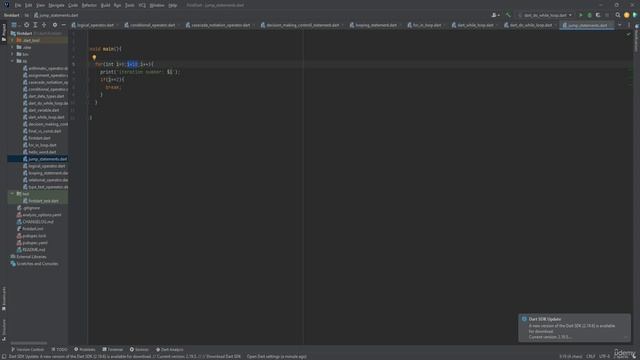Open the Terminal tool window
This screenshot has width=640, height=360.
pos(113,349)
